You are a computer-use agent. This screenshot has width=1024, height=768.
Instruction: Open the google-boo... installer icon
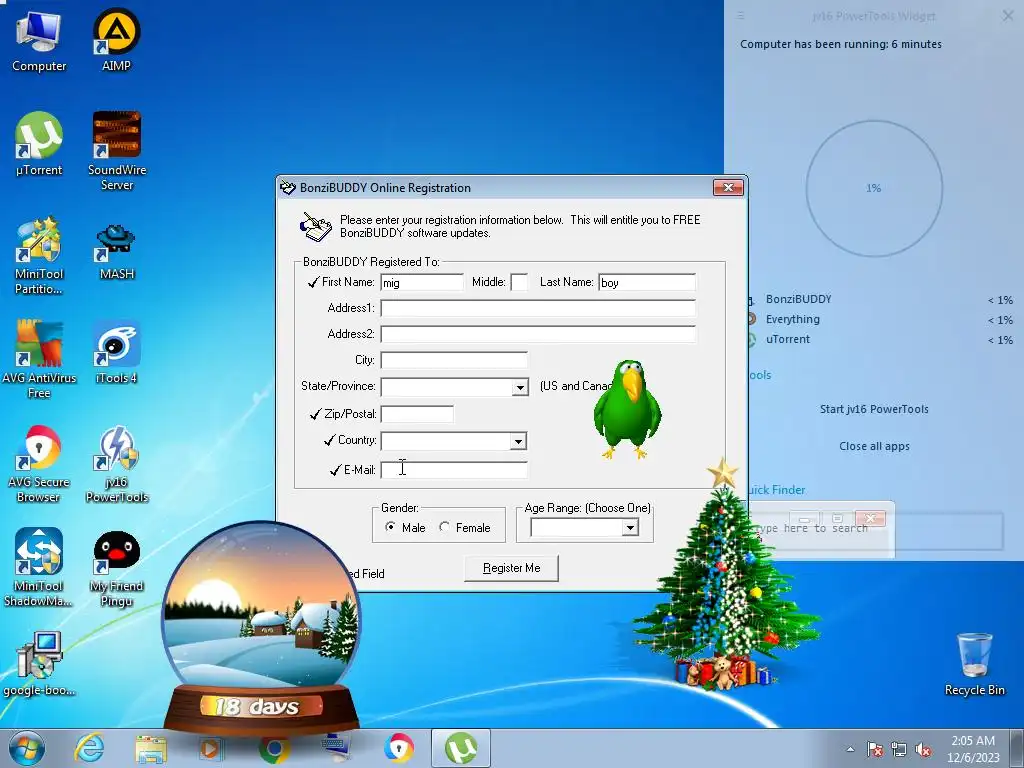(x=39, y=665)
